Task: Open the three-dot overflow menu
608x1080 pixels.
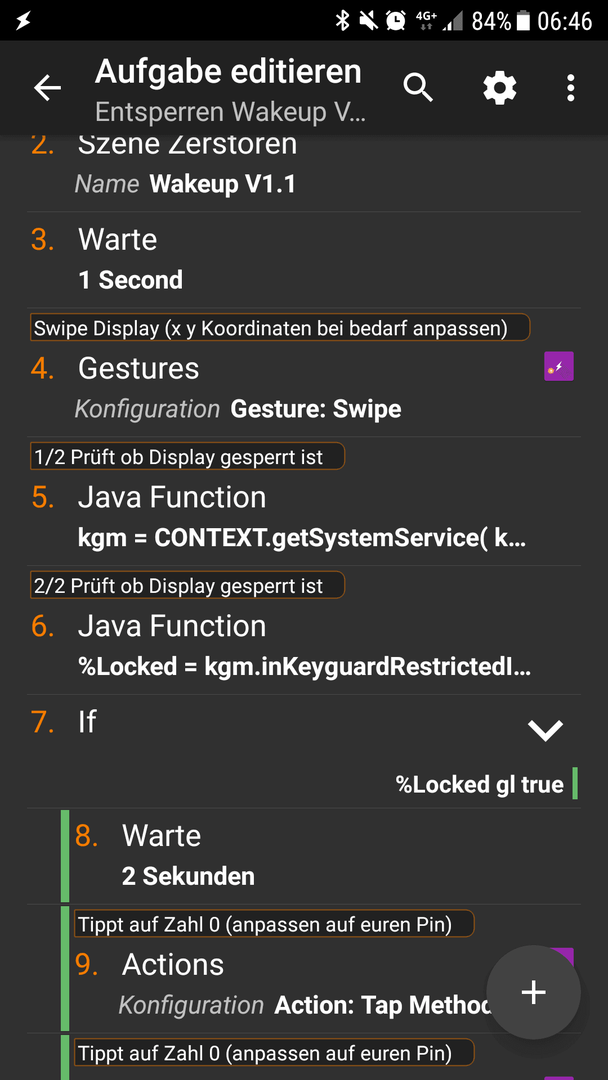Action: point(570,88)
